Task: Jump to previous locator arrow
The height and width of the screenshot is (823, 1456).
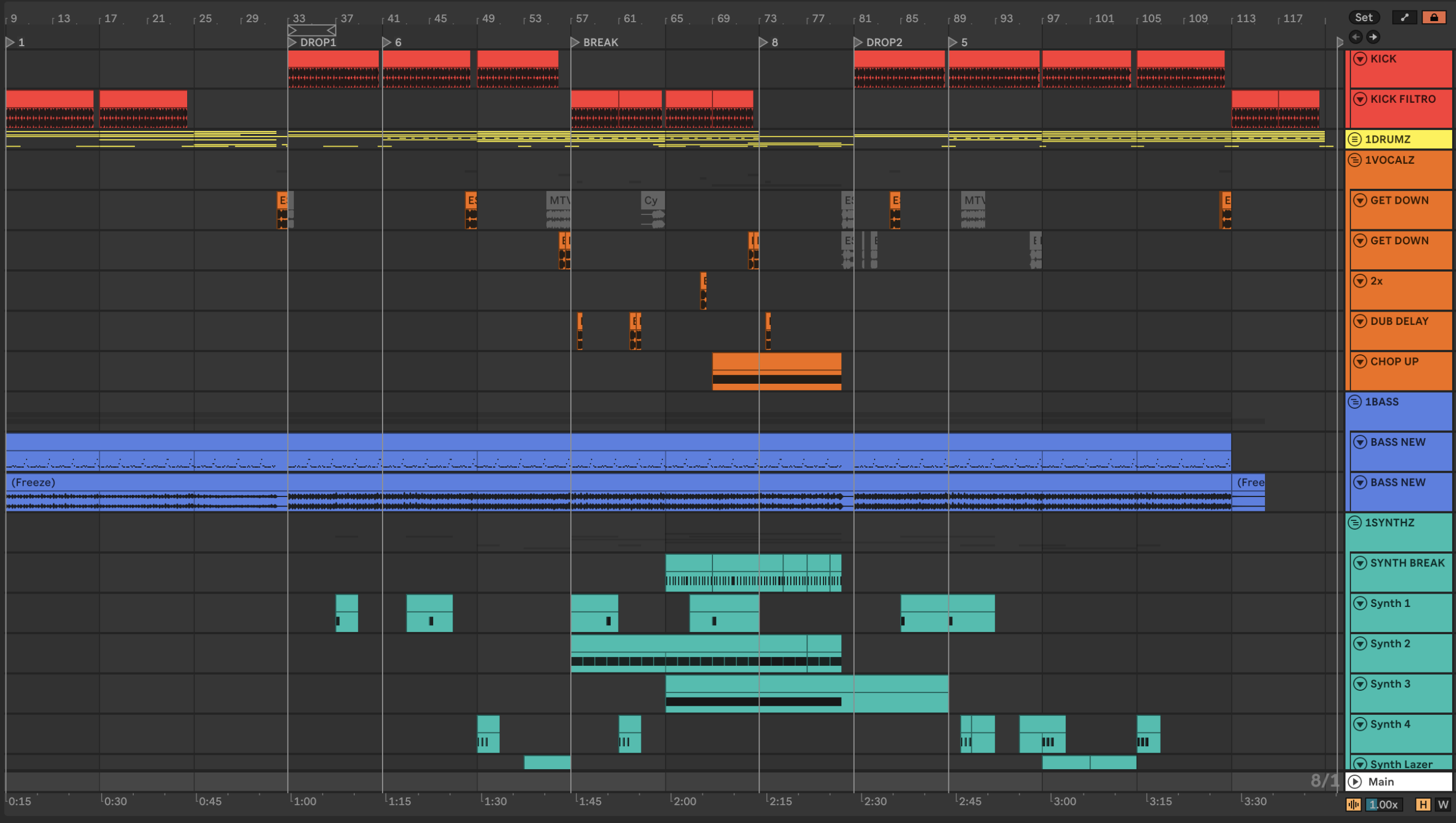Action: 1355,37
